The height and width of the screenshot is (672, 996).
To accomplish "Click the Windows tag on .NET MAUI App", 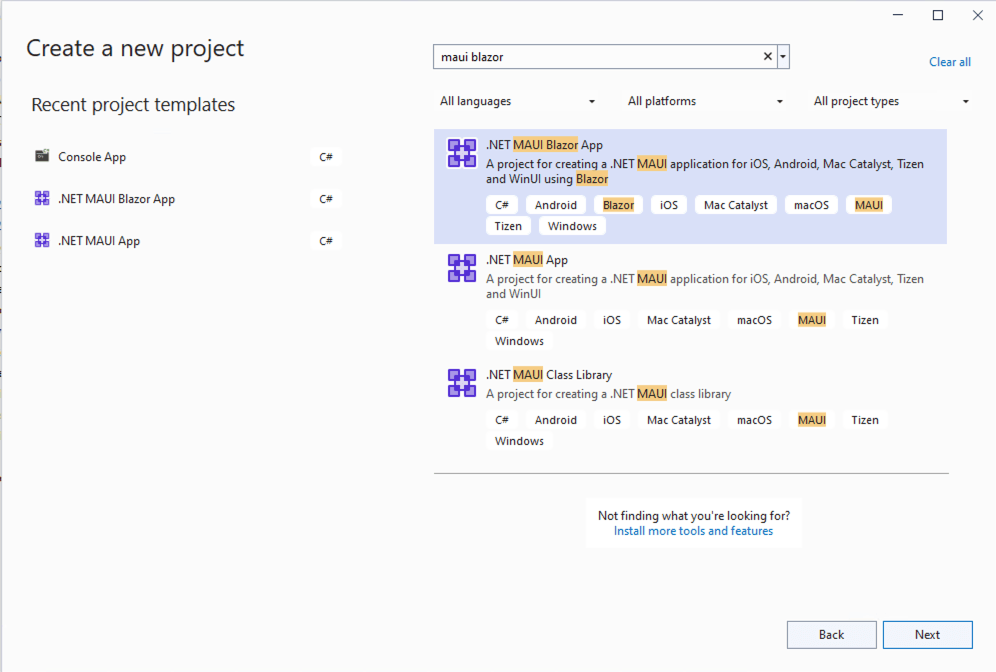I will coord(520,340).
